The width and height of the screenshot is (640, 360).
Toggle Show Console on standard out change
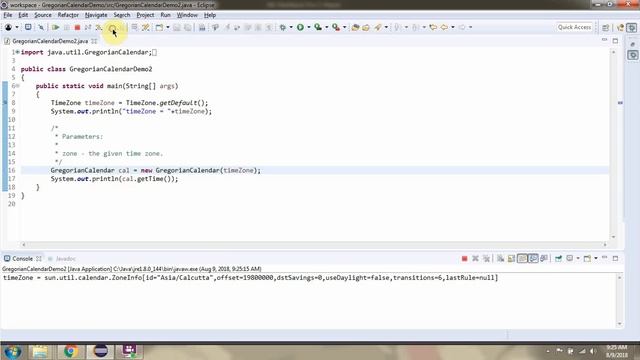(533, 258)
